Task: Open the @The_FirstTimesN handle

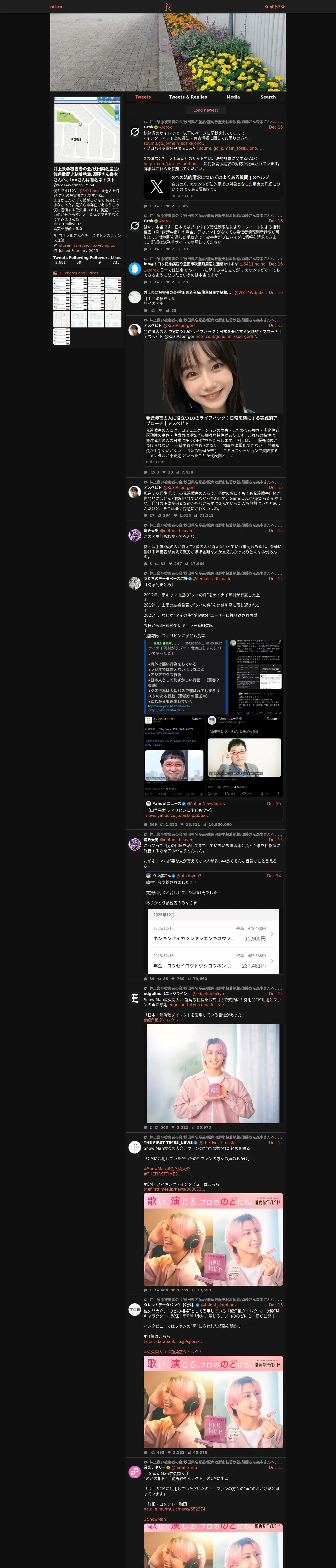Action: point(216,1143)
